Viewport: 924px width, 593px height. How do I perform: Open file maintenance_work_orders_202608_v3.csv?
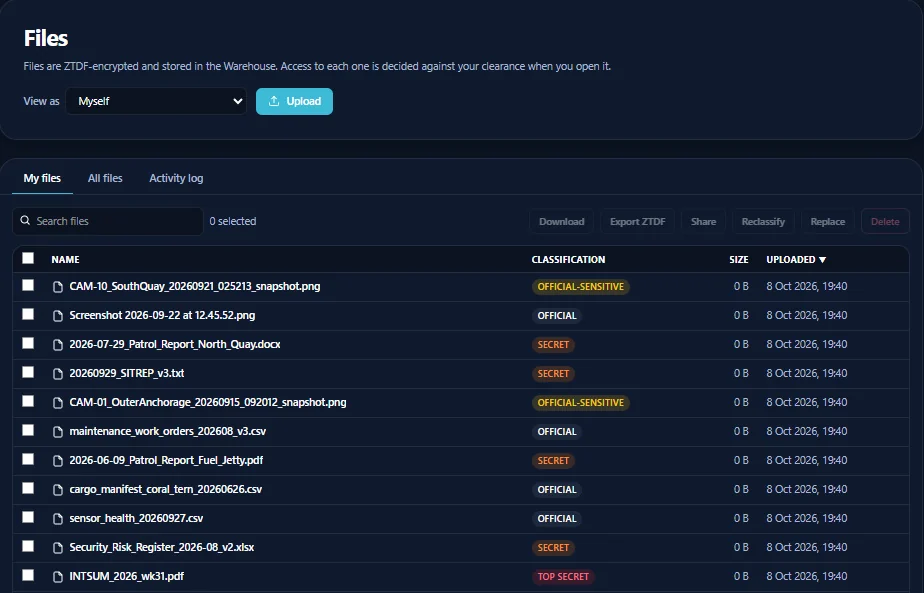[x=168, y=431]
